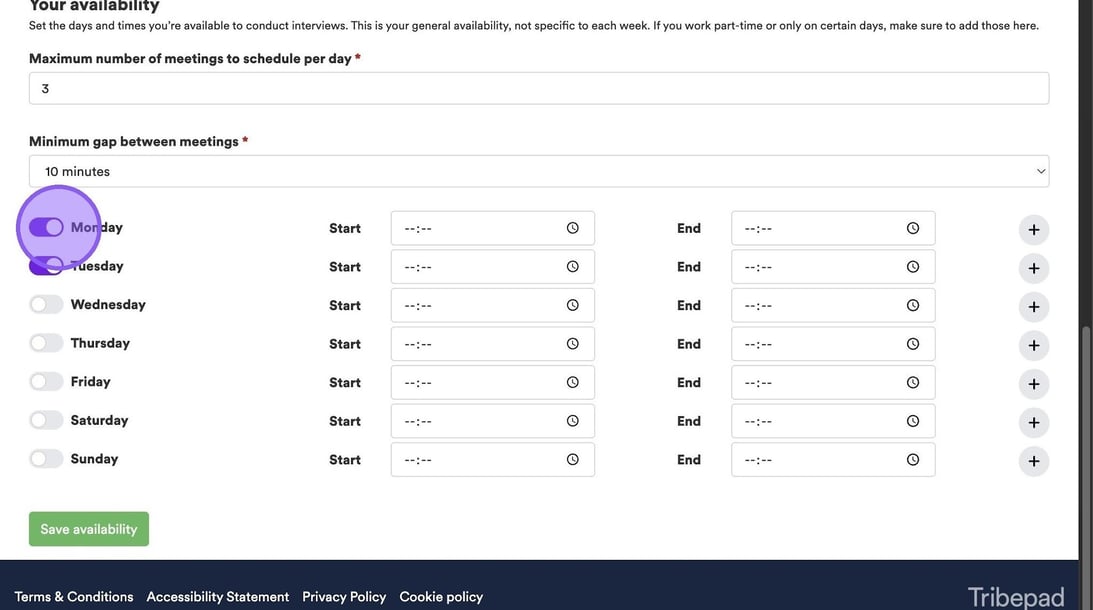Open the Terms & Conditions link
This screenshot has height=610, width=1093.
74,597
